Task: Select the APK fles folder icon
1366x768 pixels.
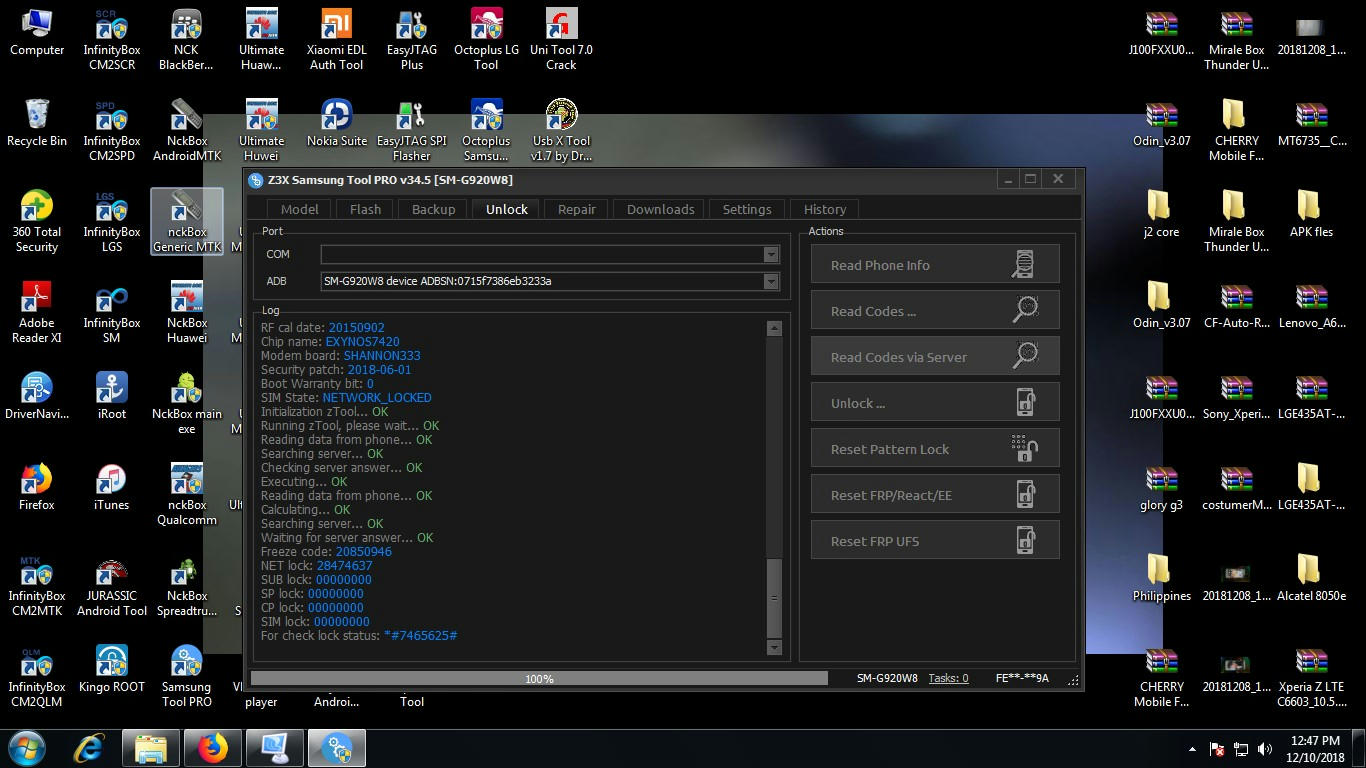Action: tap(1311, 215)
